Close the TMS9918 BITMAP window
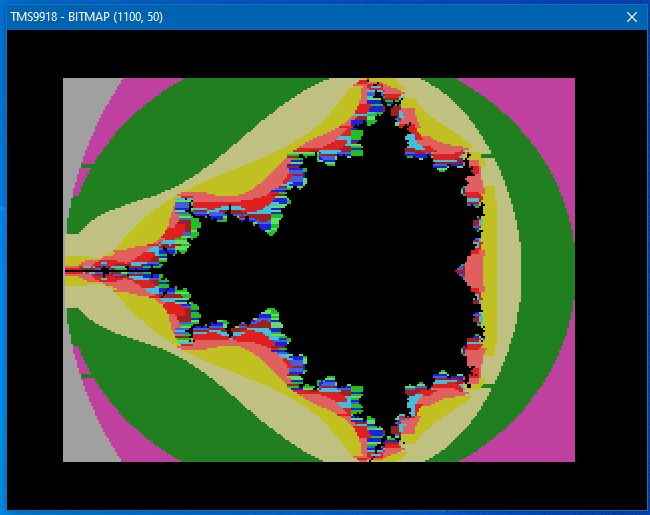Screen dimensions: 650x515 (x=632, y=17)
